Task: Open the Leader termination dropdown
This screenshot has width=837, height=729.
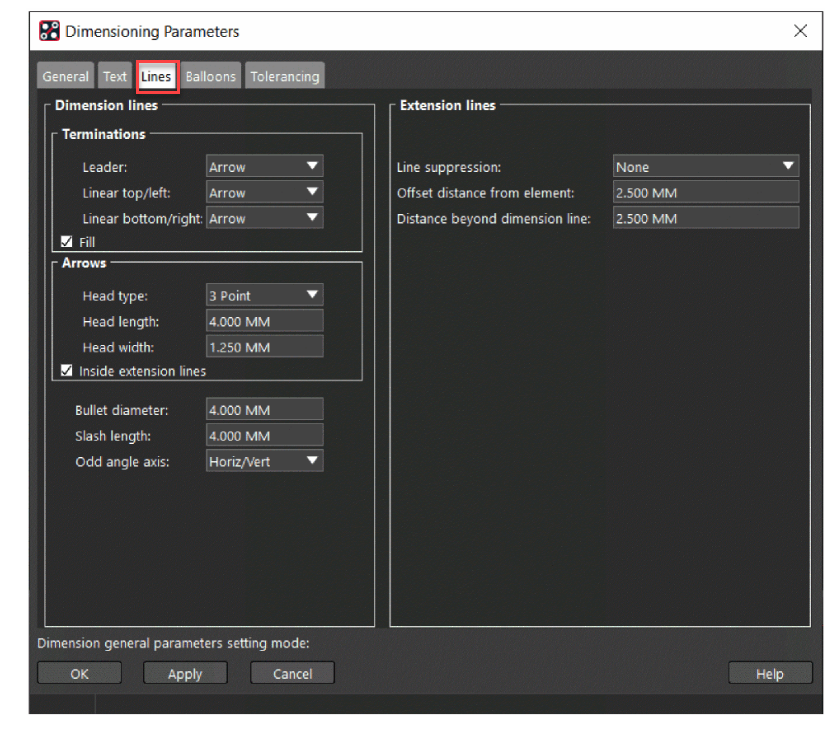Action: (265, 167)
